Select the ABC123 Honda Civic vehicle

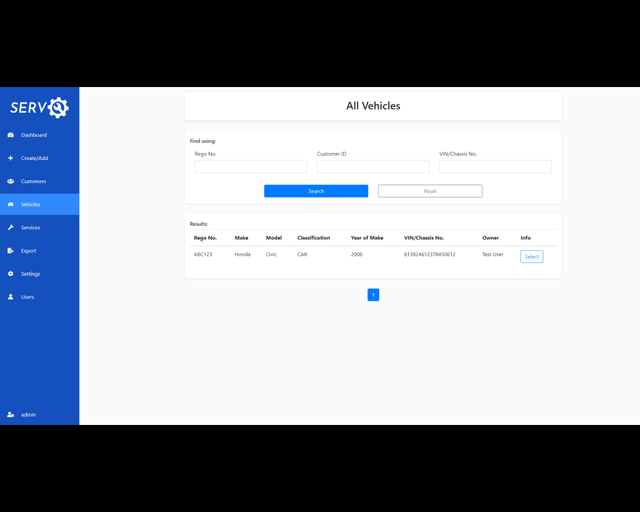pyautogui.click(x=531, y=257)
